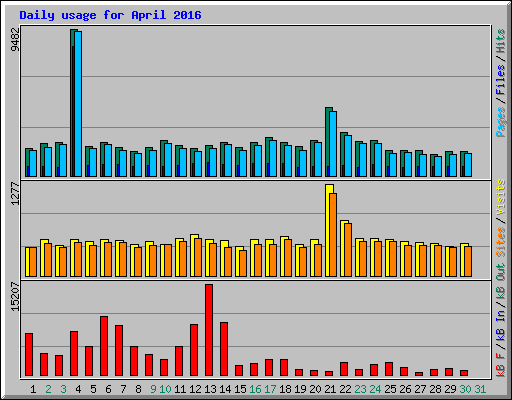512x400 pixels.
Task: Click the 'Sites' legend label
Action: click(x=501, y=242)
